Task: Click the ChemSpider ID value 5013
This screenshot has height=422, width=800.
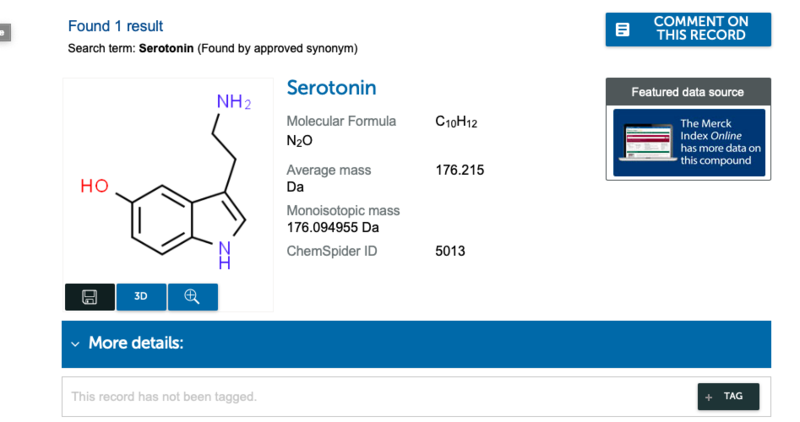Action: pos(450,251)
